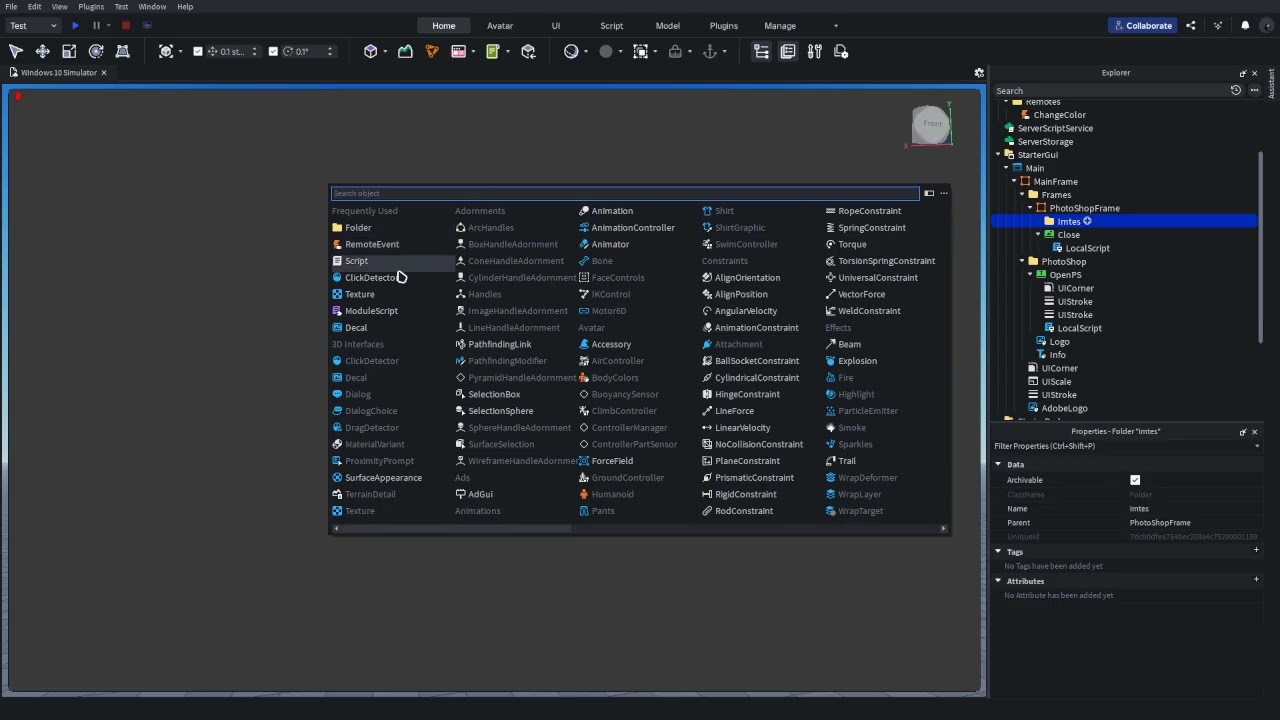Click the insert object popup horizontal scrollbar
This screenshot has width=1280, height=720.
coord(454,528)
